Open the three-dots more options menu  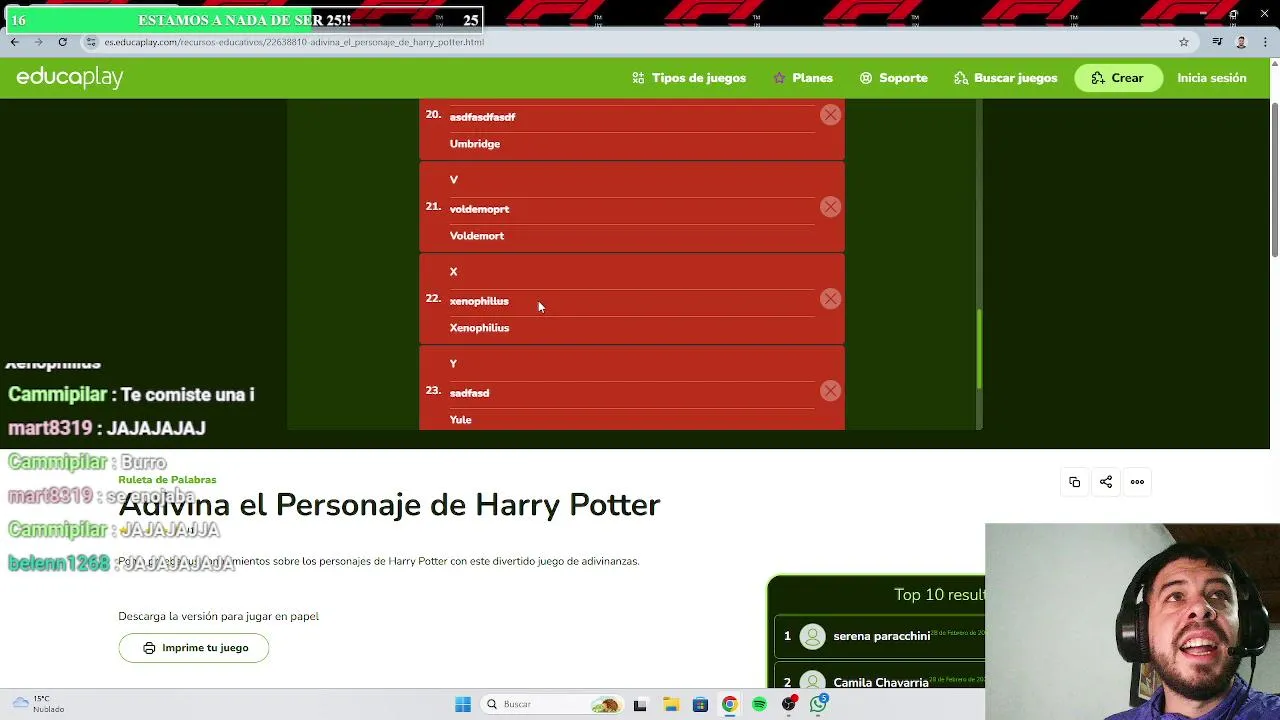click(x=1137, y=482)
